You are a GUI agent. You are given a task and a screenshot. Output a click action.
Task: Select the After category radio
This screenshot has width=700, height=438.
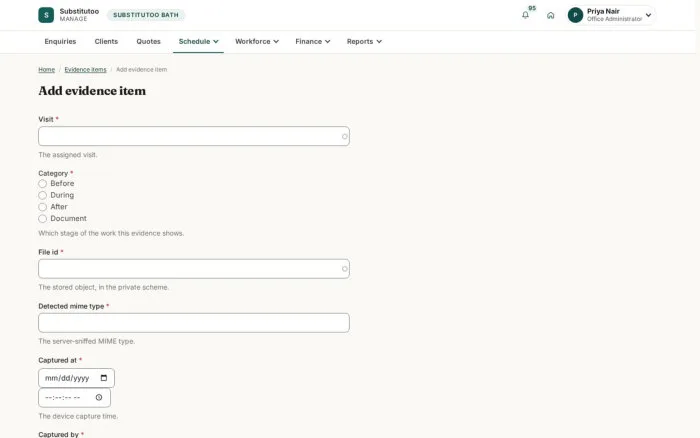pos(42,207)
